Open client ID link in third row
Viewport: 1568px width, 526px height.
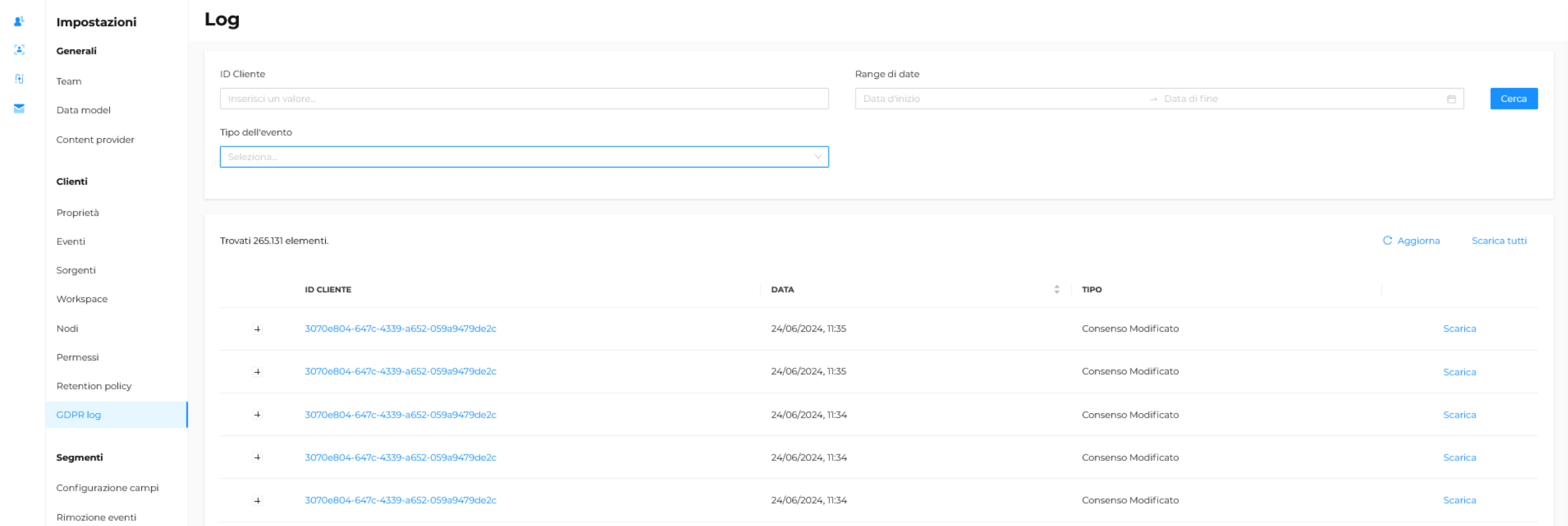(401, 415)
